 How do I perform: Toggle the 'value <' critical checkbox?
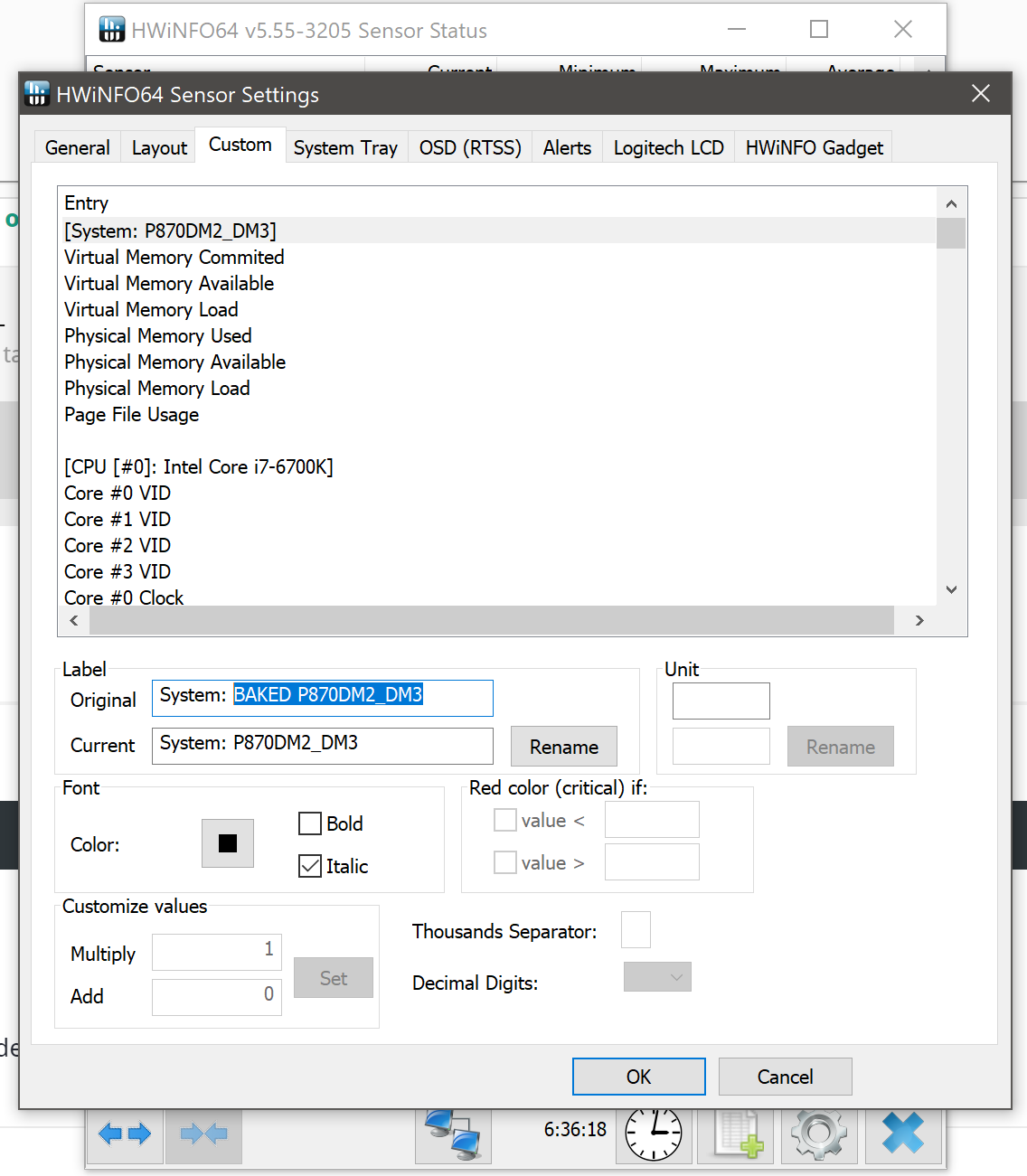click(505, 820)
